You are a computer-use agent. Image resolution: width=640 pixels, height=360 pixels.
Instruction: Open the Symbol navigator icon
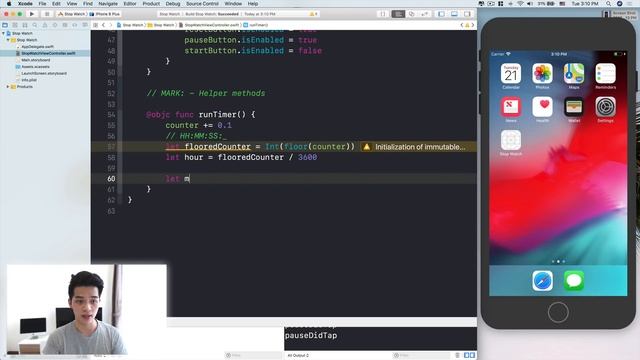coord(25,25)
